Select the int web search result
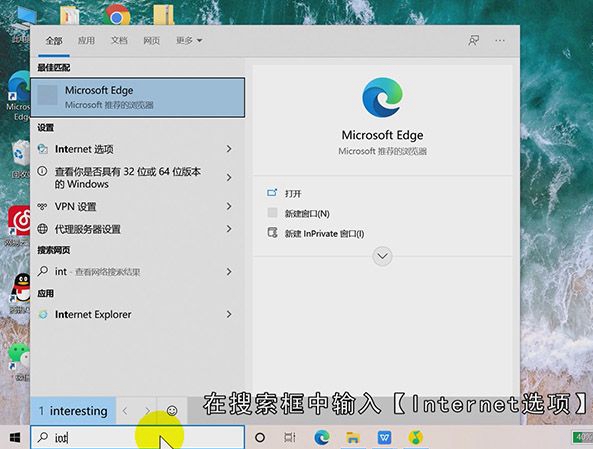The height and width of the screenshot is (449, 593). pos(138,272)
